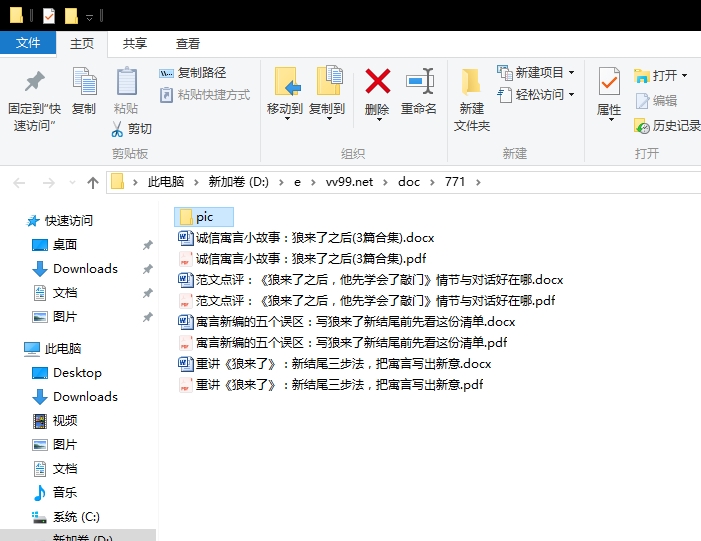This screenshot has width=701, height=541.
Task: Click the 771 breadcrumb segment
Action: coord(455,182)
